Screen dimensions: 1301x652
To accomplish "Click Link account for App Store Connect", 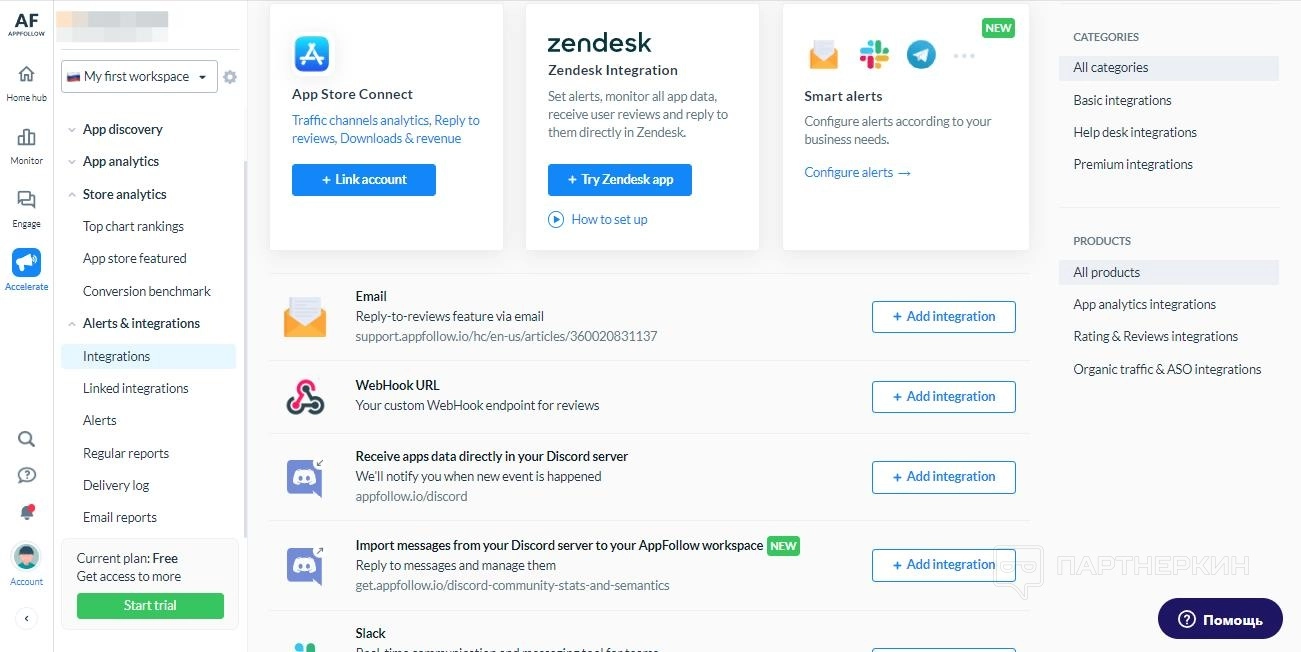I will coord(364,180).
